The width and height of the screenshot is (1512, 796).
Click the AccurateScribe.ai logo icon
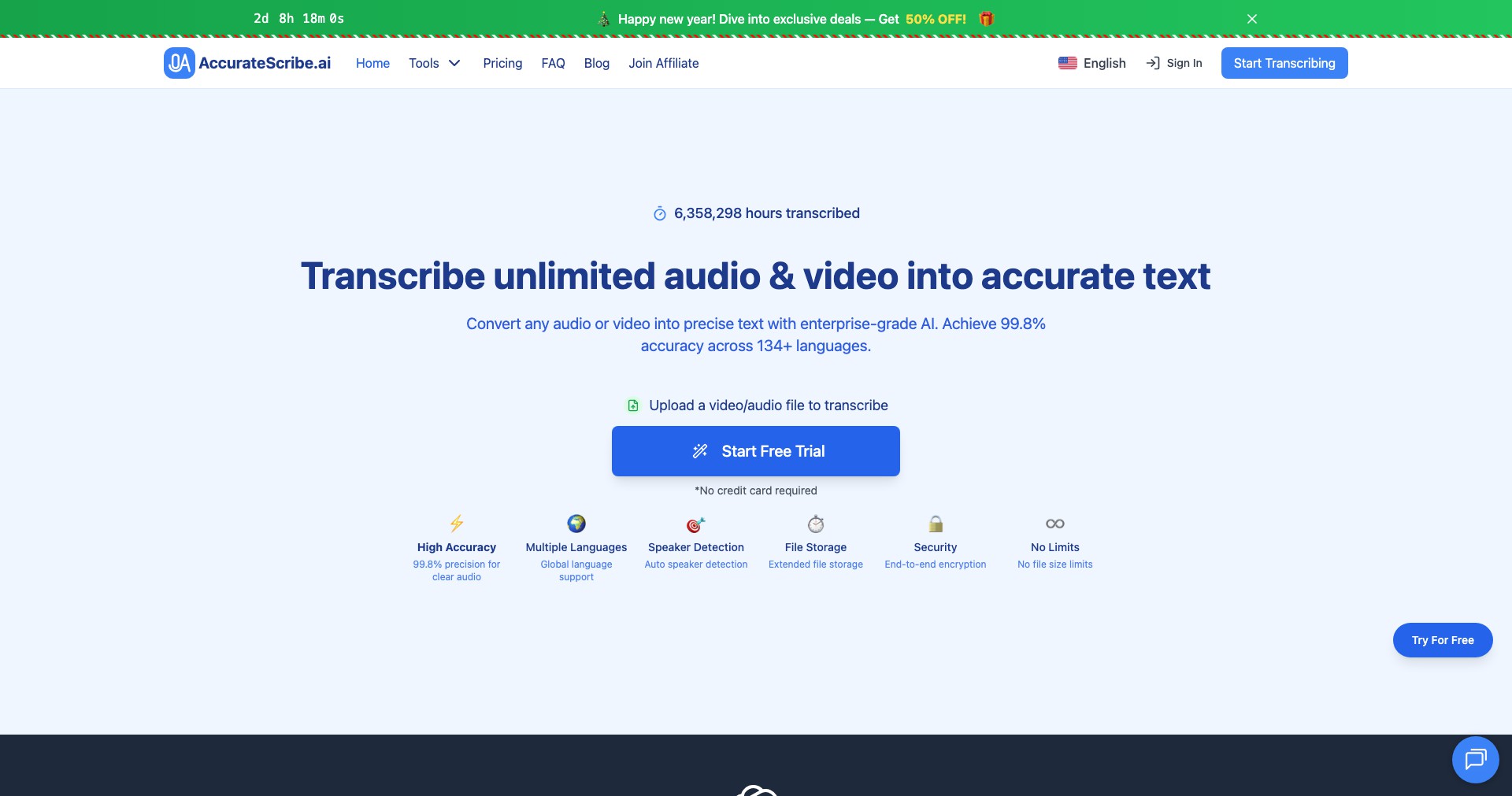tap(179, 63)
